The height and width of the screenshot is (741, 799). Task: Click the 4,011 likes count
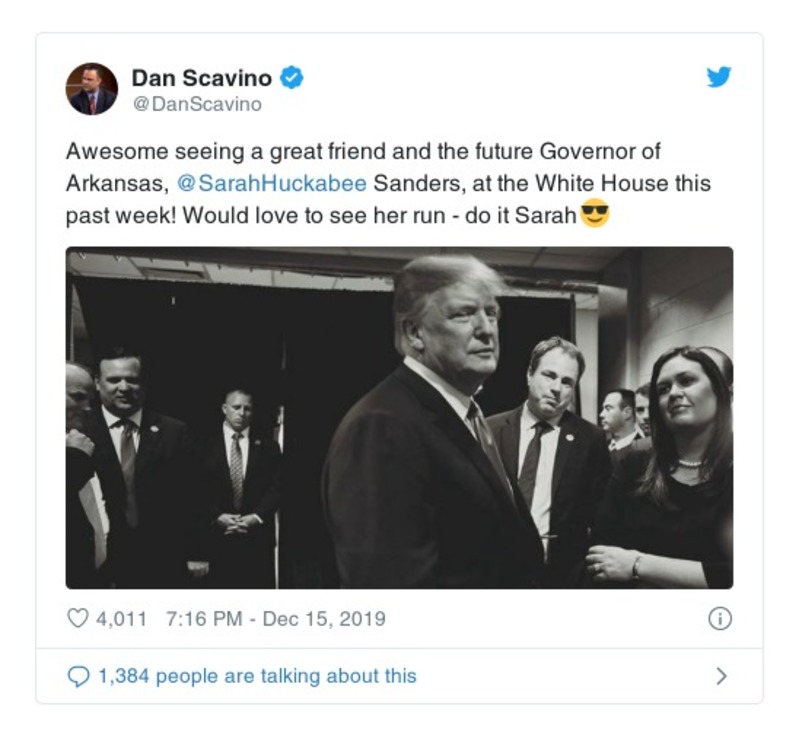coord(121,619)
